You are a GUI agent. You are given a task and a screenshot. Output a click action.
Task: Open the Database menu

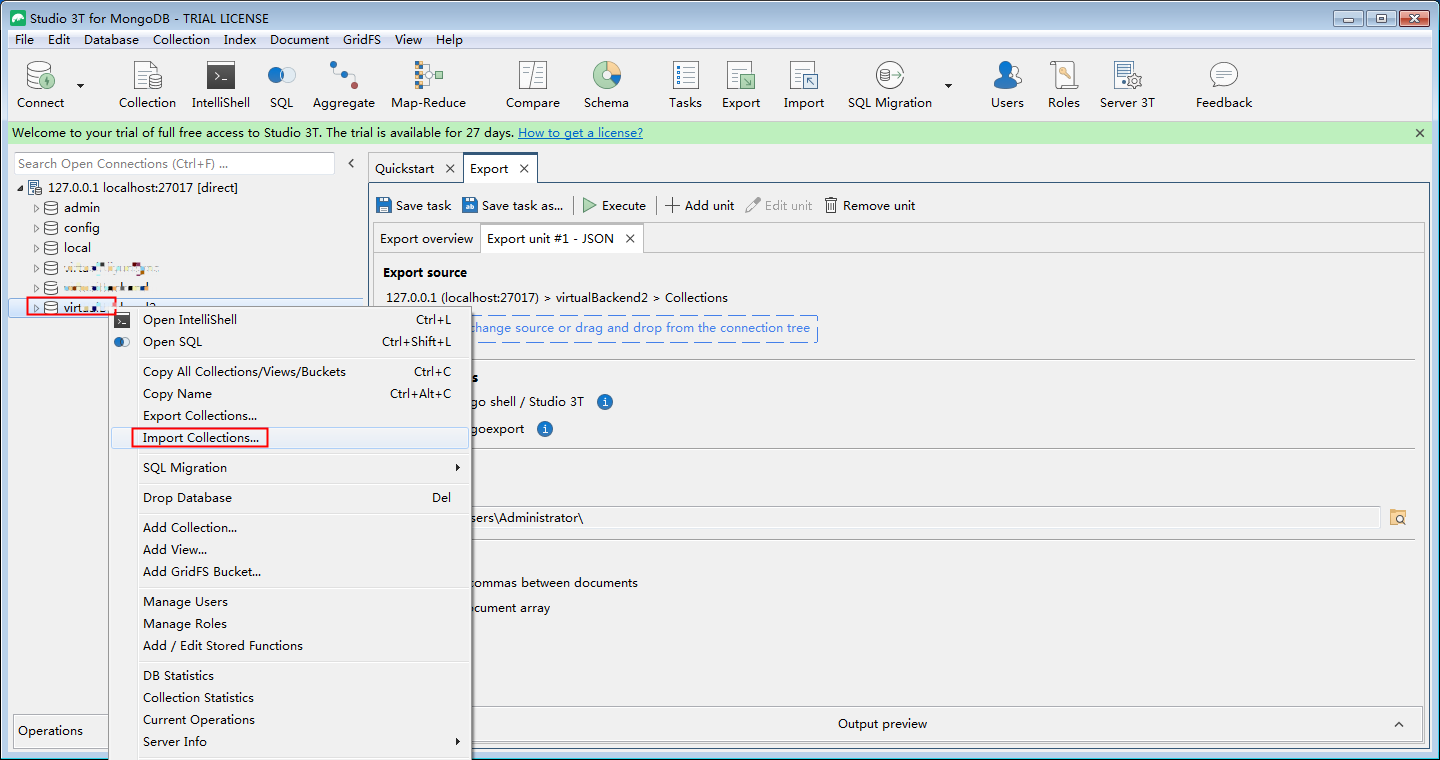[x=111, y=40]
